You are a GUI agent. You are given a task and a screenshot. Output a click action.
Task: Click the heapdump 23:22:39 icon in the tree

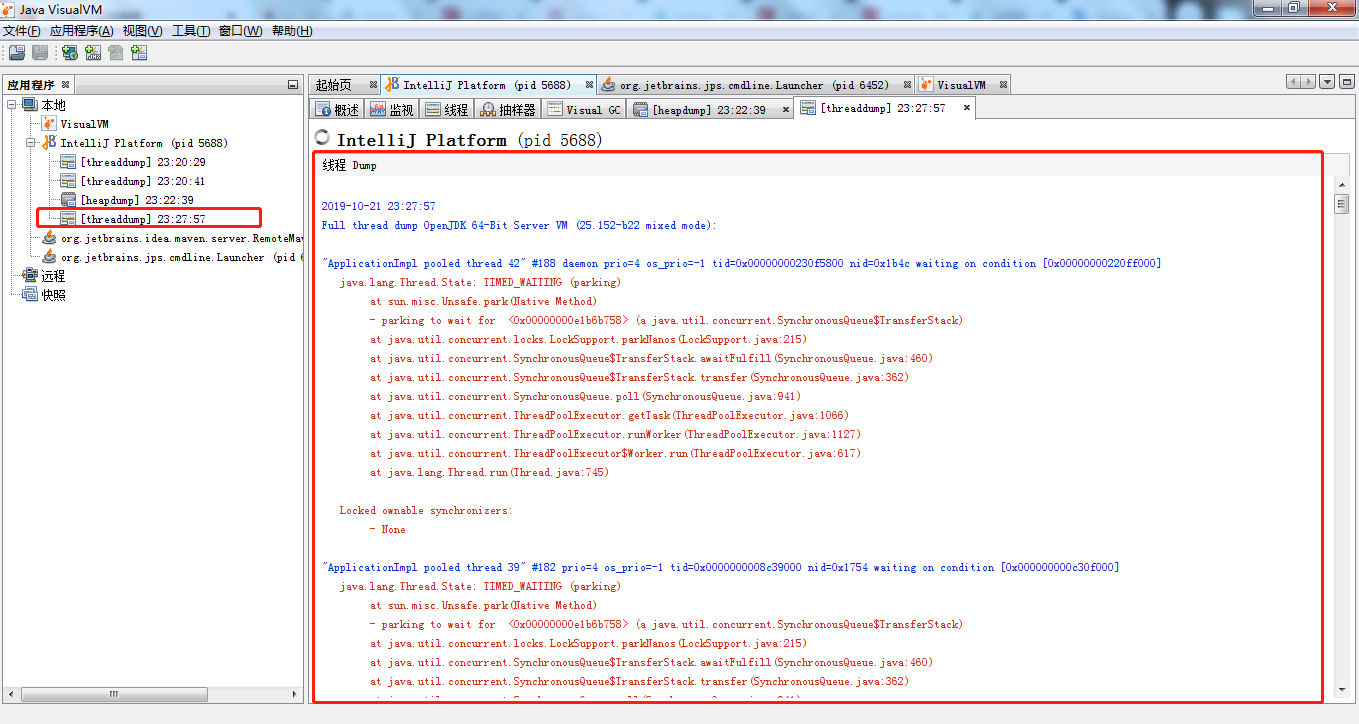[x=68, y=200]
